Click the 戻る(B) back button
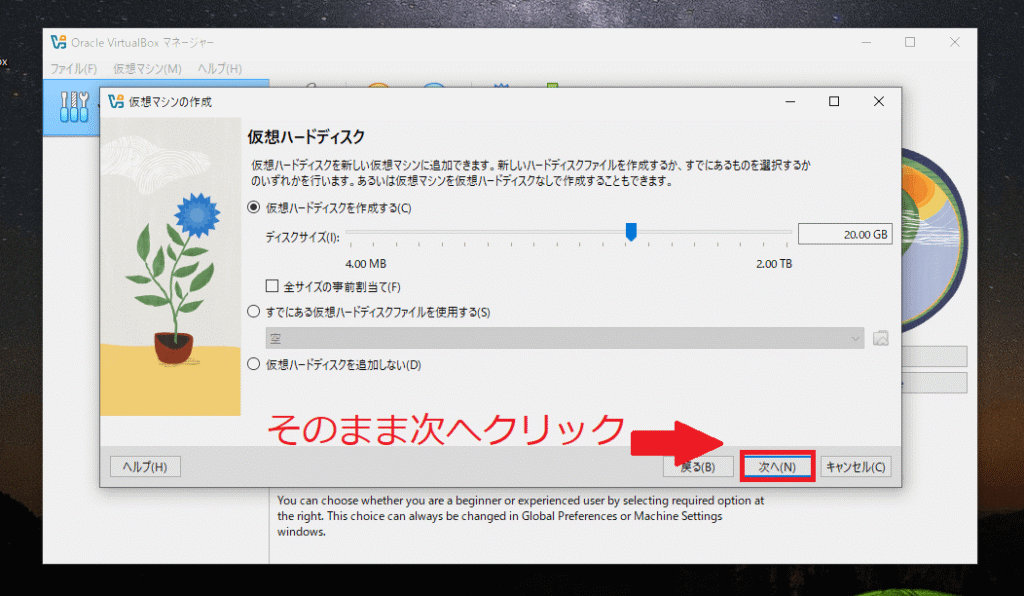This screenshot has width=1024, height=596. 697,467
